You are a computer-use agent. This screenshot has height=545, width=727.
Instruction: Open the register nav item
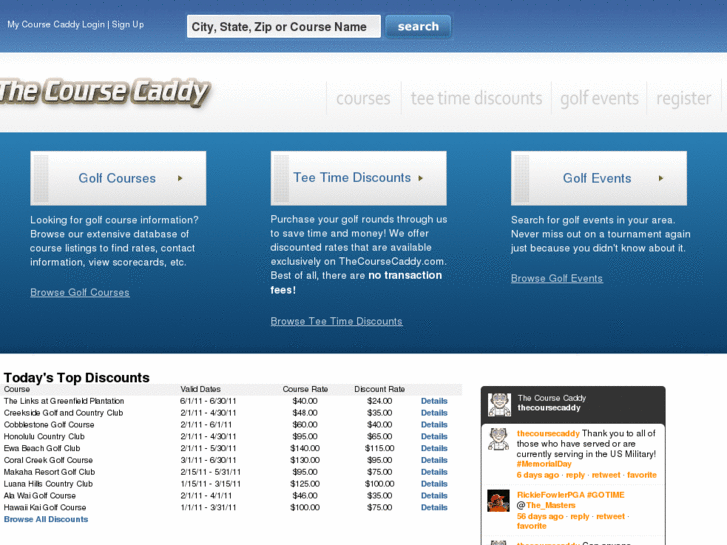683,98
